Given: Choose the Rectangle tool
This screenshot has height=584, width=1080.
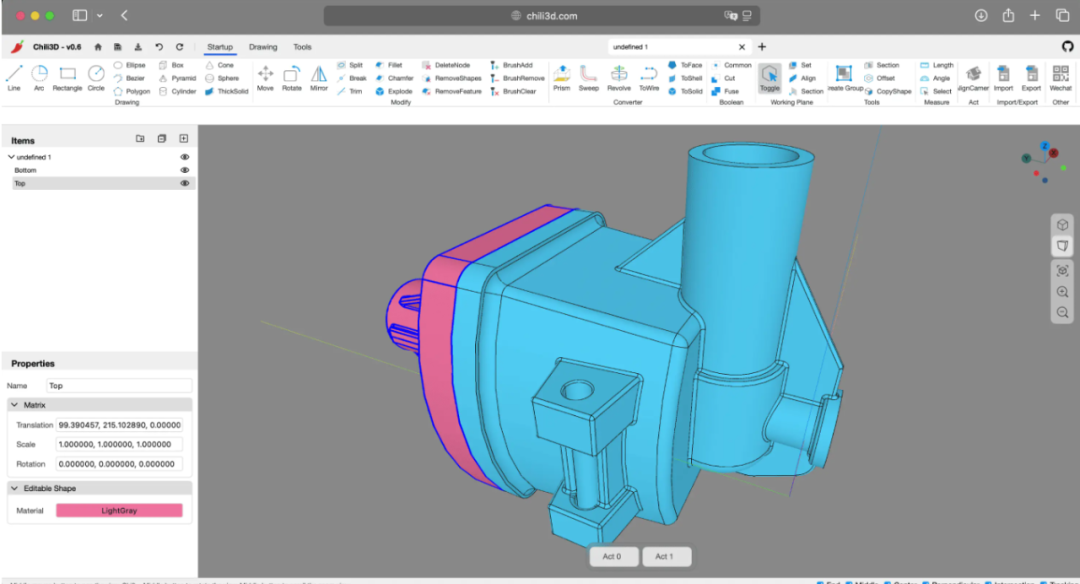Looking at the screenshot, I should coord(67,77).
